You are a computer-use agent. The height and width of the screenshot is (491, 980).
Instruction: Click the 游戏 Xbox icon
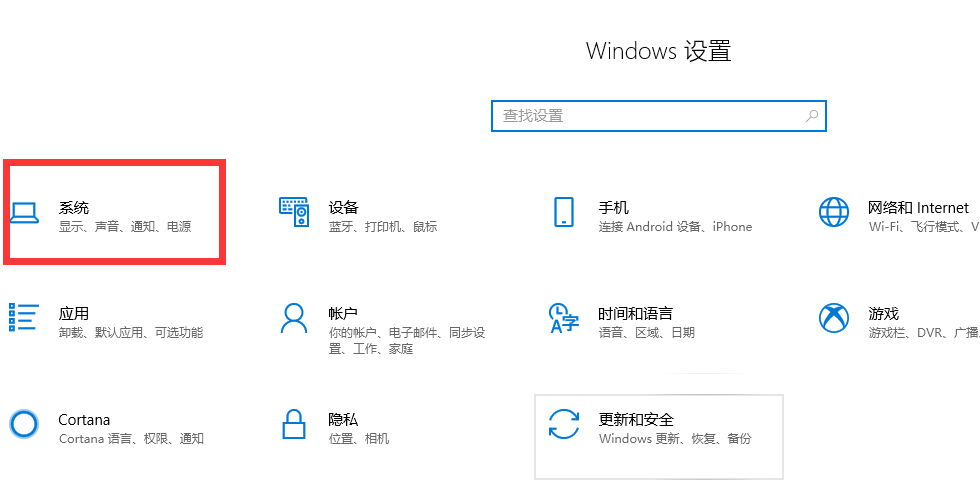[x=834, y=318]
